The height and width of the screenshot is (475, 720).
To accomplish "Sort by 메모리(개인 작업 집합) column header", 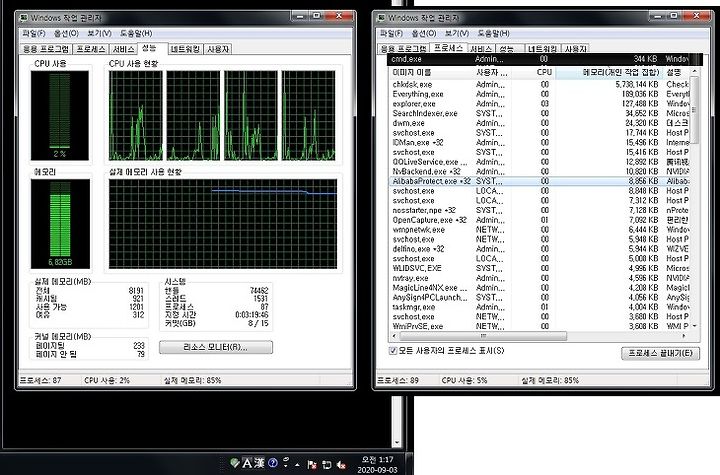I will (x=609, y=73).
